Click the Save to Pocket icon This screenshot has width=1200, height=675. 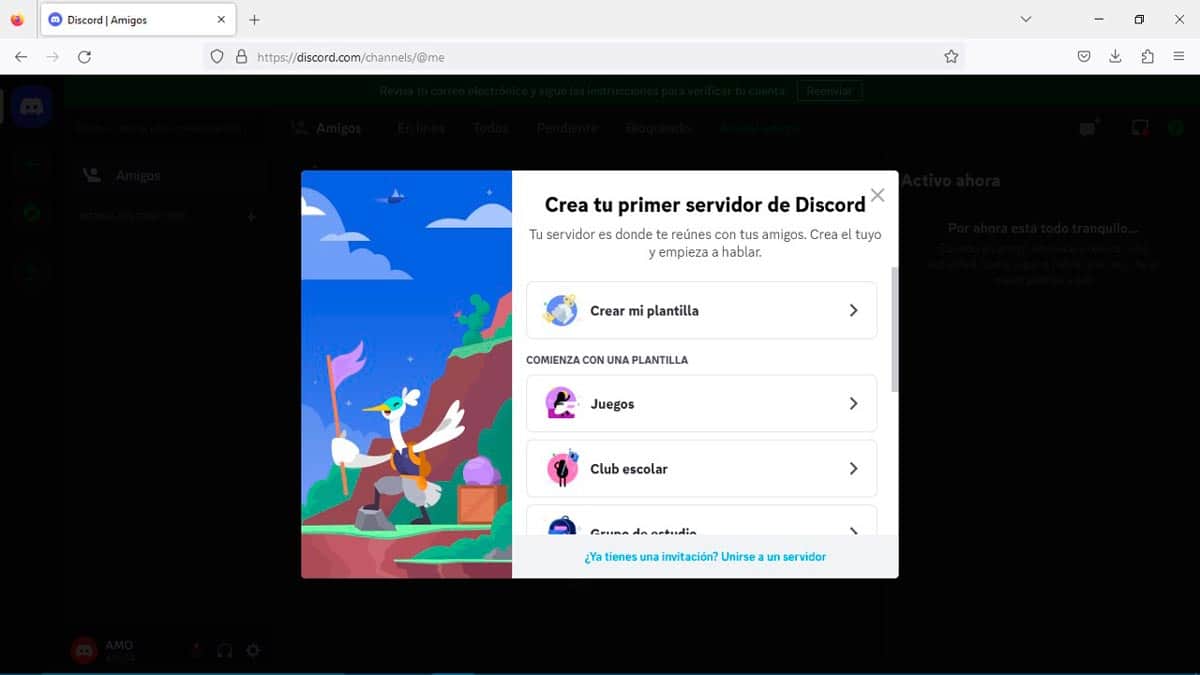click(1084, 57)
